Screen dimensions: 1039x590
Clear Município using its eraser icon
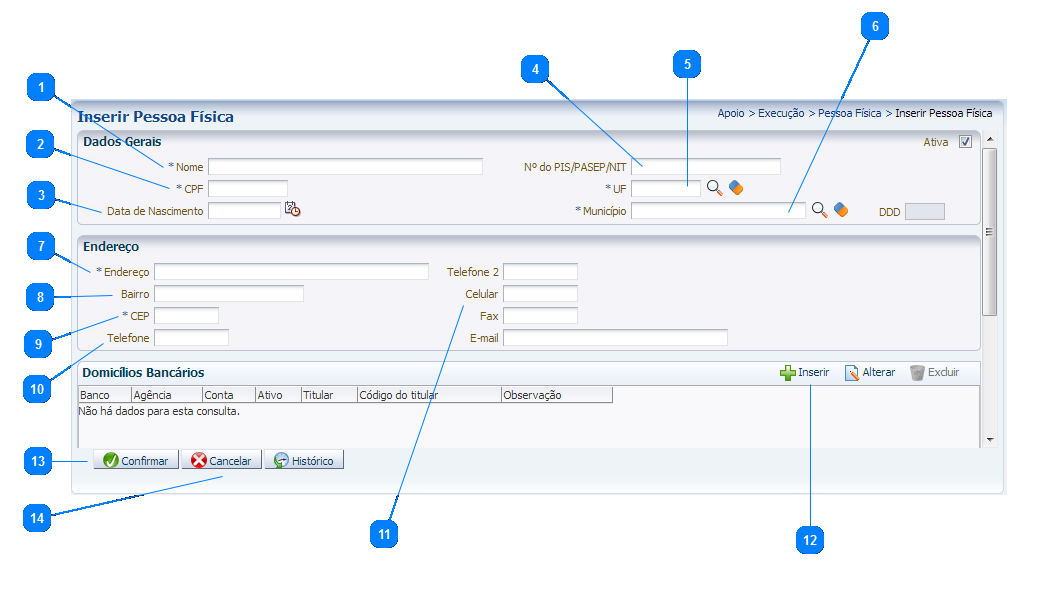840,210
